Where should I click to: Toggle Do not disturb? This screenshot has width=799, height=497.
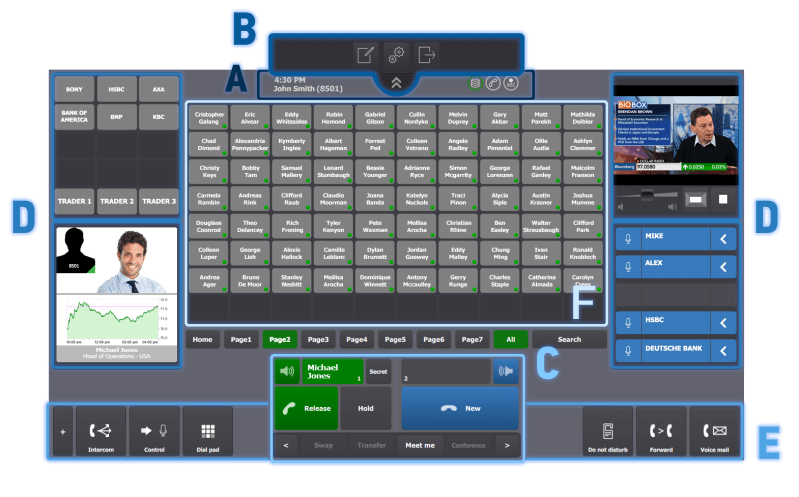608,432
